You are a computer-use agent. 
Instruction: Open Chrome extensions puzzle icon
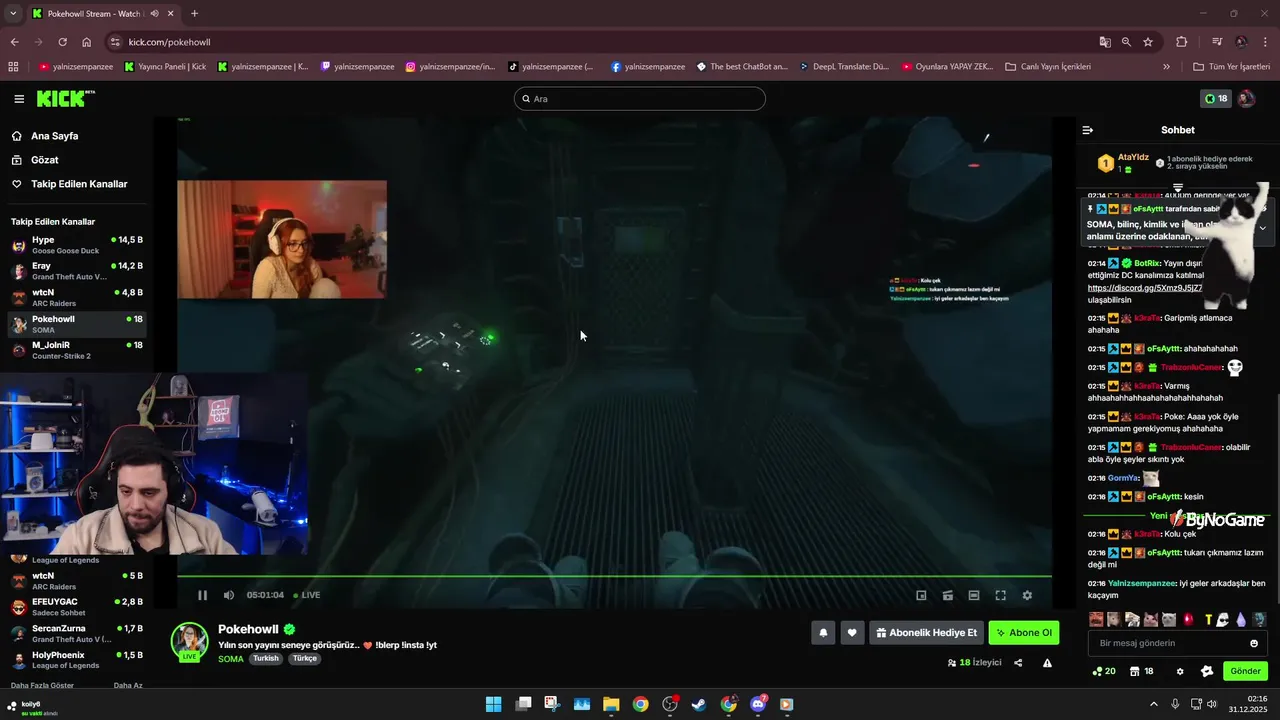tap(1182, 42)
